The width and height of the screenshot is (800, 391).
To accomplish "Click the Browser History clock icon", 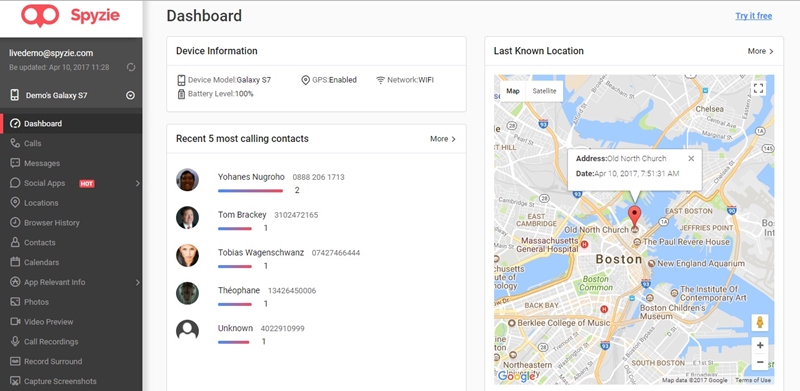I will pyautogui.click(x=15, y=223).
